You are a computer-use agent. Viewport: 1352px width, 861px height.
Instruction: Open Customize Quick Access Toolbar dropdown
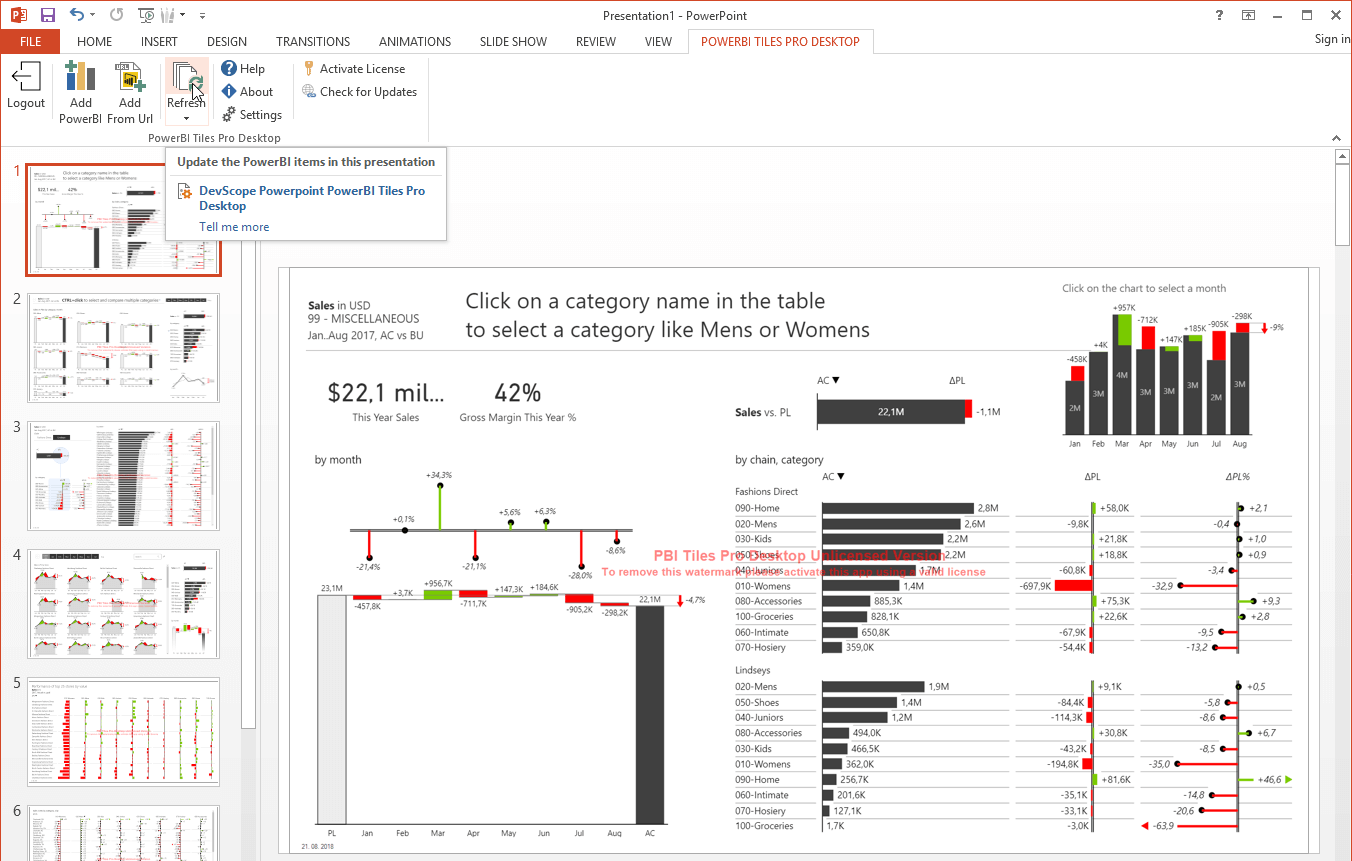[202, 16]
